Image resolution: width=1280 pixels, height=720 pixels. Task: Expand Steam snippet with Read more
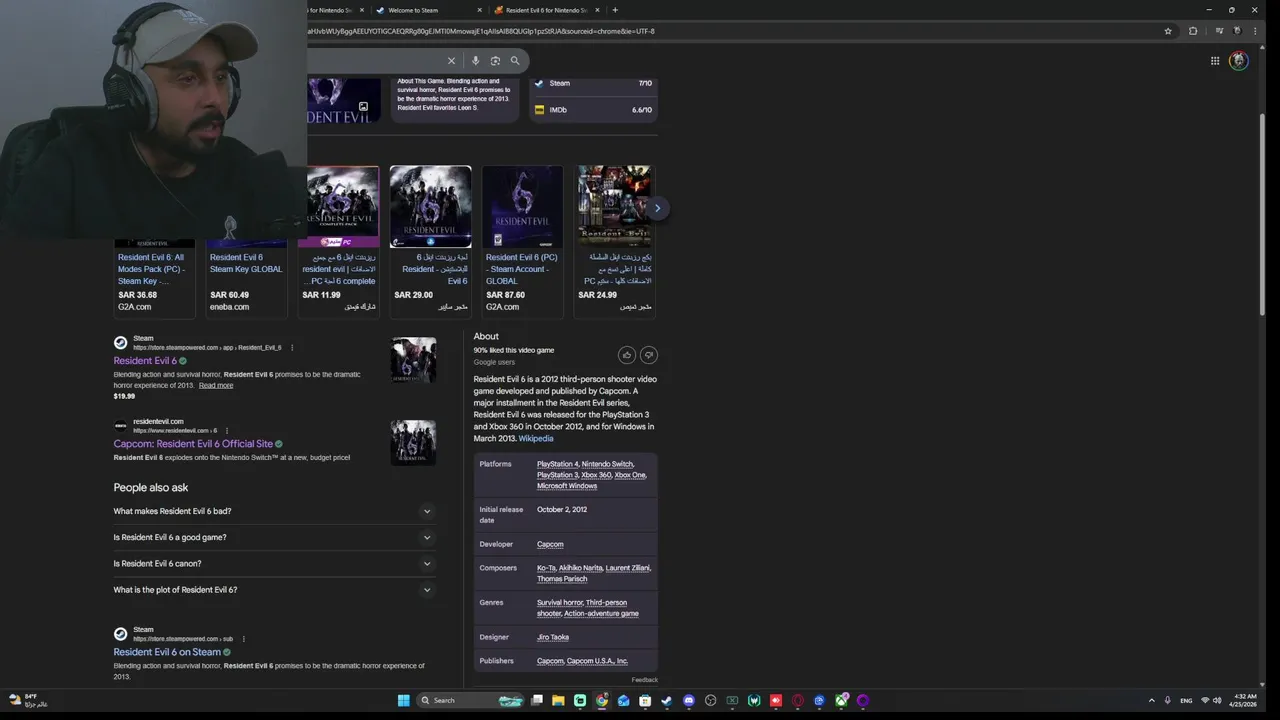click(x=216, y=386)
